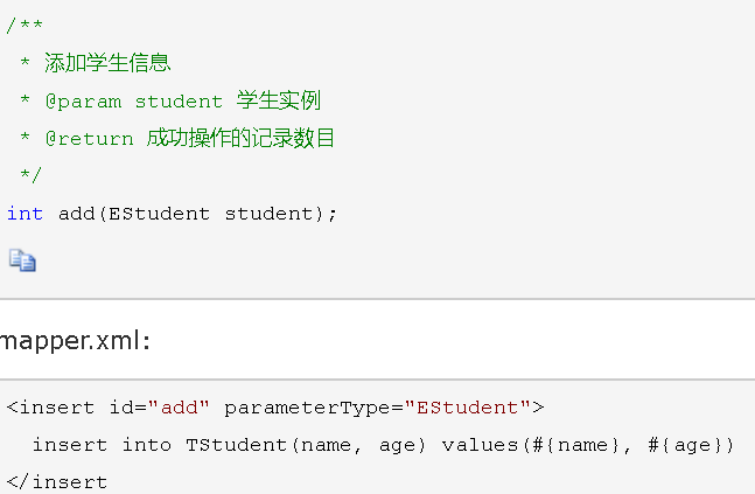Select the blue int keyword
The height and width of the screenshot is (494, 755).
25,213
